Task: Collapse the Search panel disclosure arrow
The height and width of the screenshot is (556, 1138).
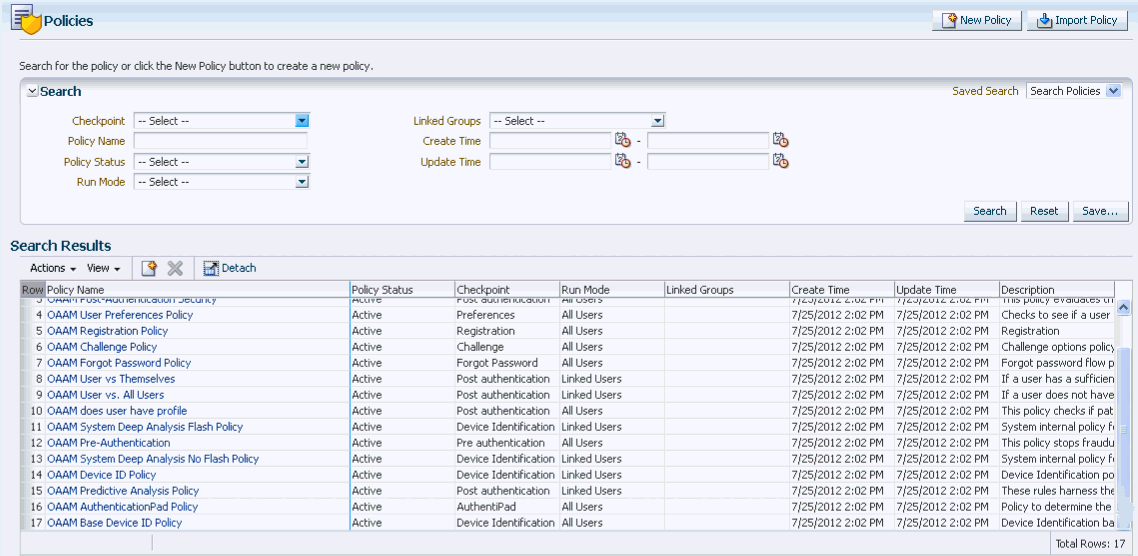Action: point(32,91)
